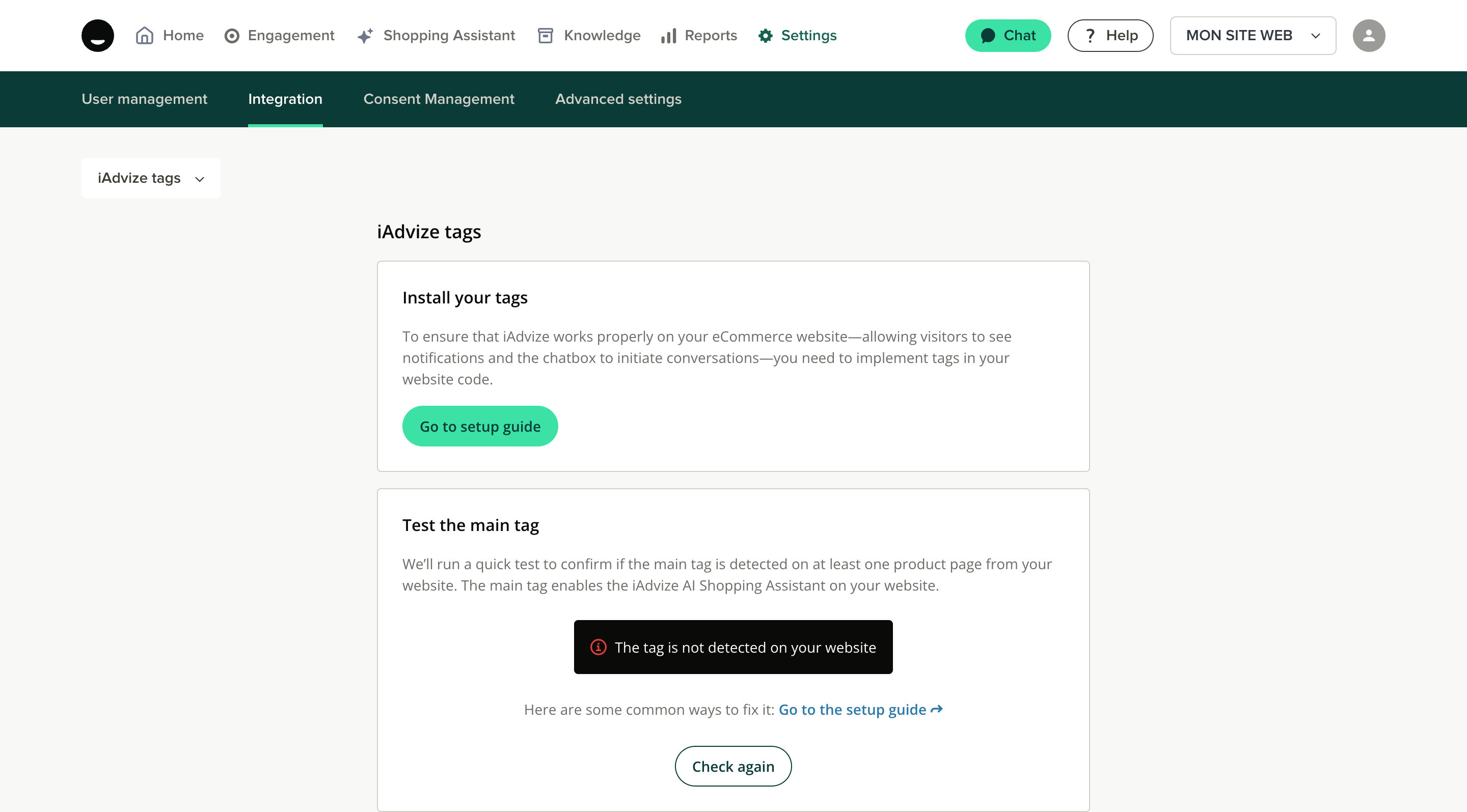1467x812 pixels.
Task: Open the Chat button
Action: [1008, 35]
